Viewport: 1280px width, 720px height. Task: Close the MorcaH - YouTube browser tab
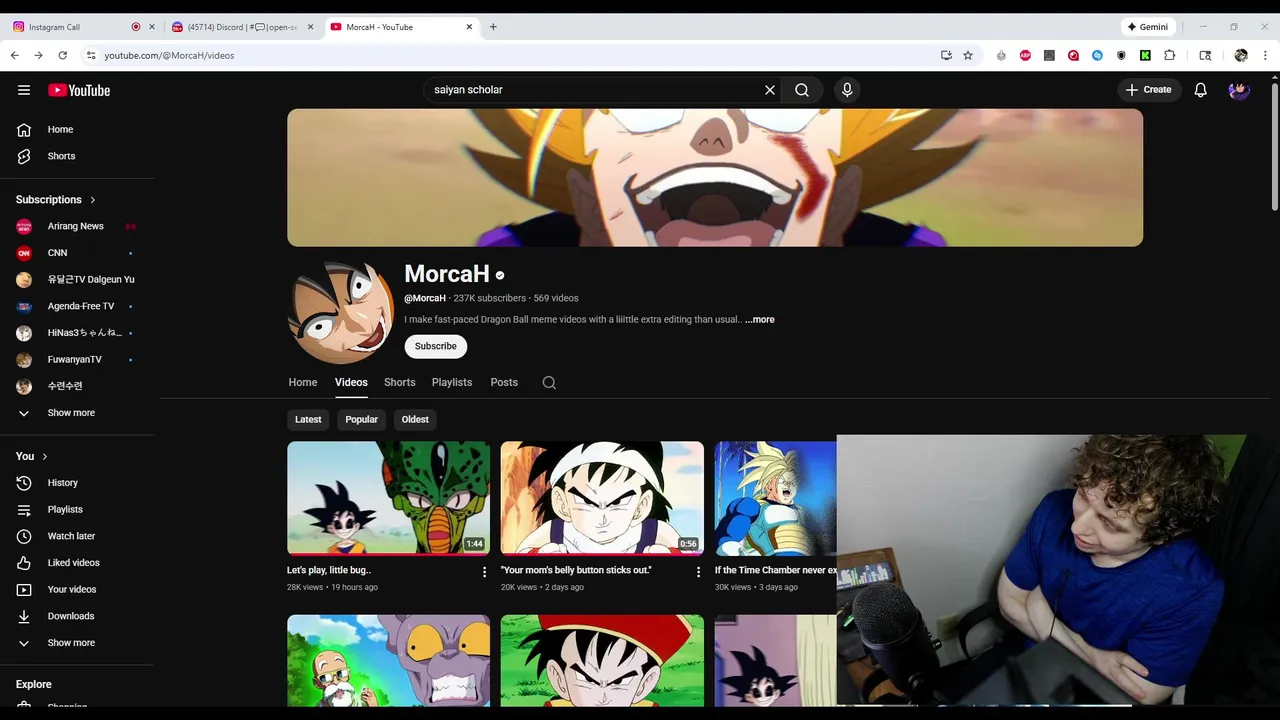(x=469, y=27)
